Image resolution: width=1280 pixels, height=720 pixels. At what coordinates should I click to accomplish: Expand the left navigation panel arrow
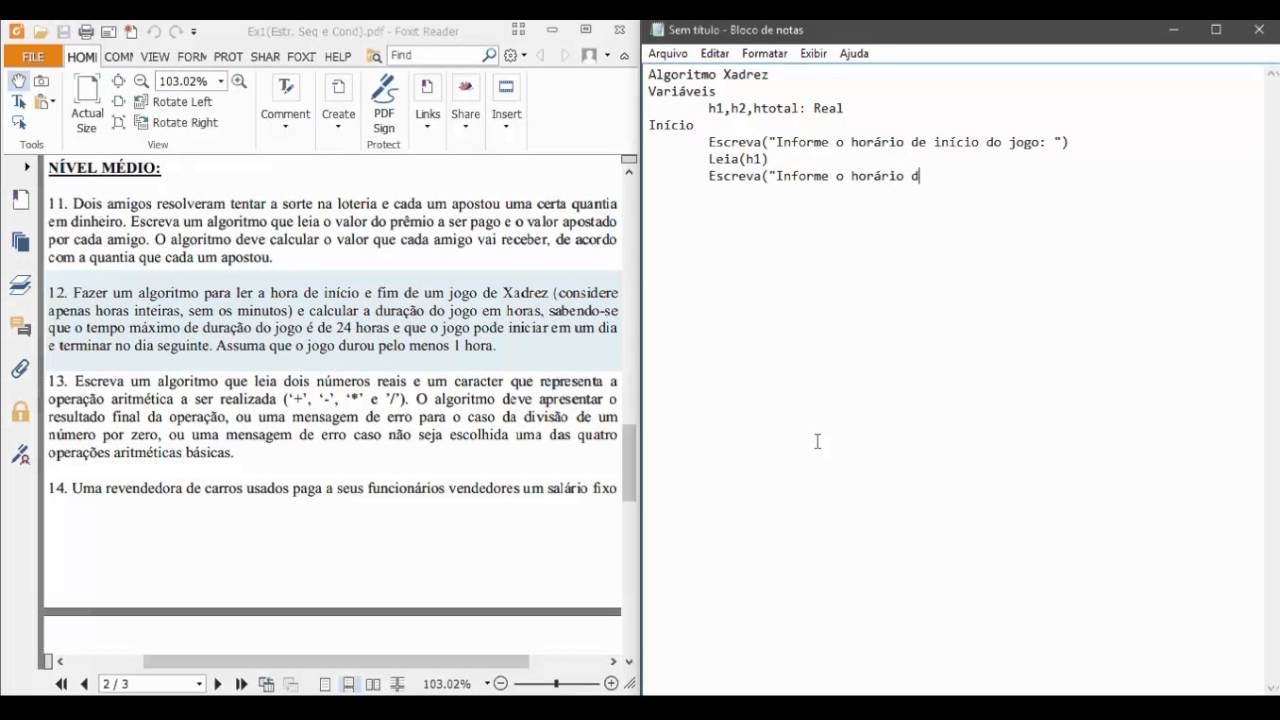pos(27,167)
